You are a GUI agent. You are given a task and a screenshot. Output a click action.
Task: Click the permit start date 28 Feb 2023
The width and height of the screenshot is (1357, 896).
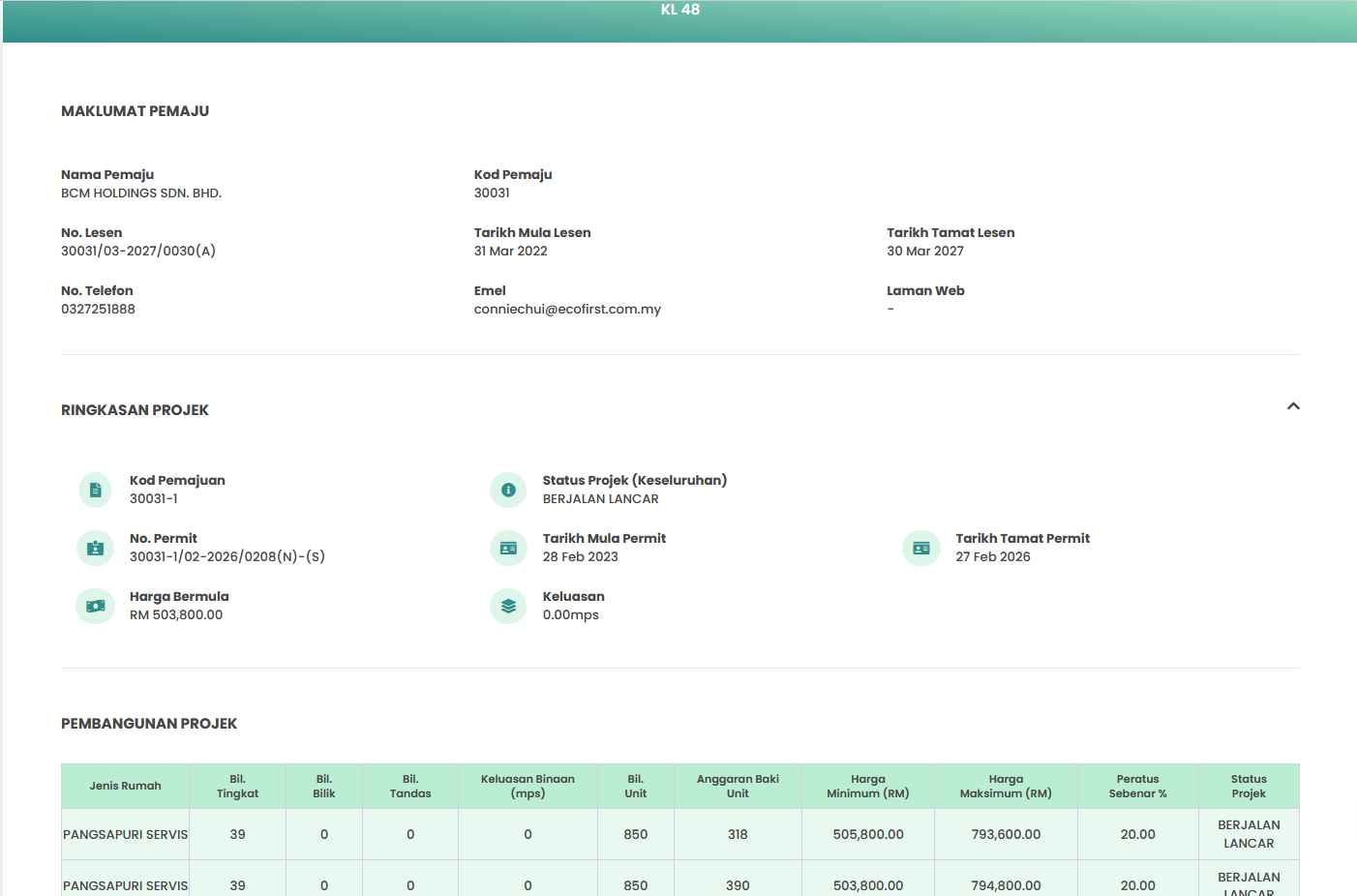tap(581, 557)
